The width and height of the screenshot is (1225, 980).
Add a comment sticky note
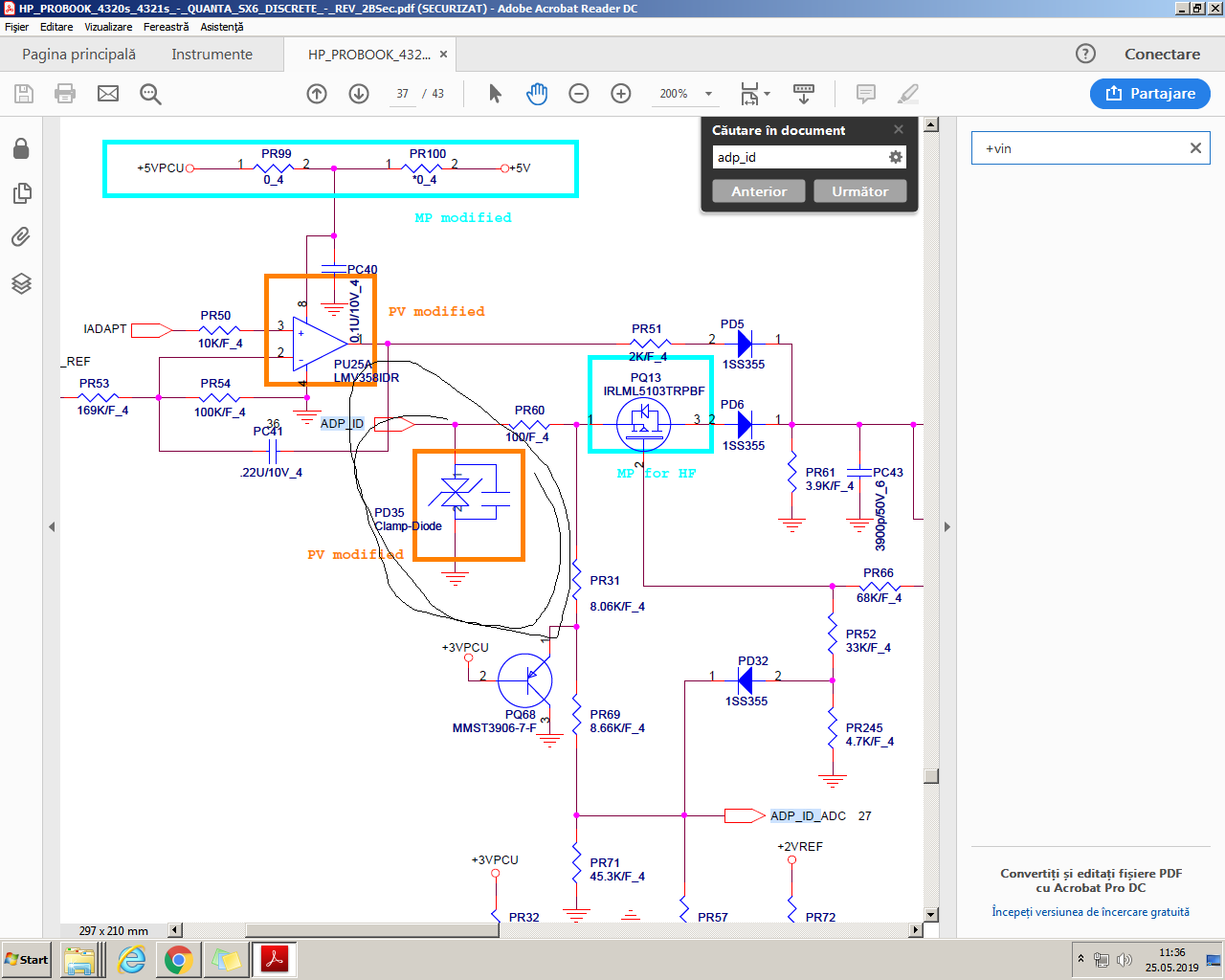[x=866, y=94]
